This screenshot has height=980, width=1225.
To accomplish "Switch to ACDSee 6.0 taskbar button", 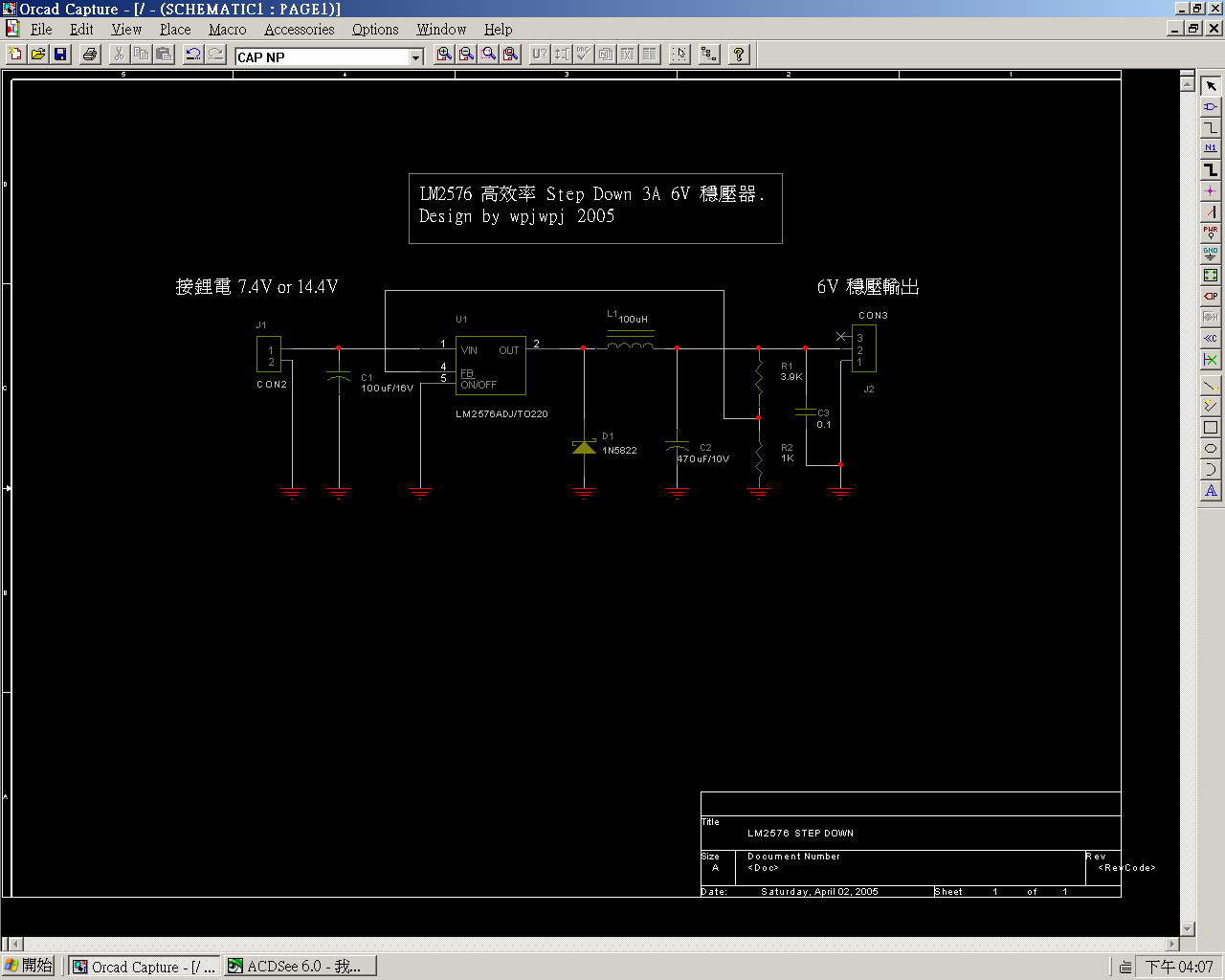I will [x=300, y=967].
